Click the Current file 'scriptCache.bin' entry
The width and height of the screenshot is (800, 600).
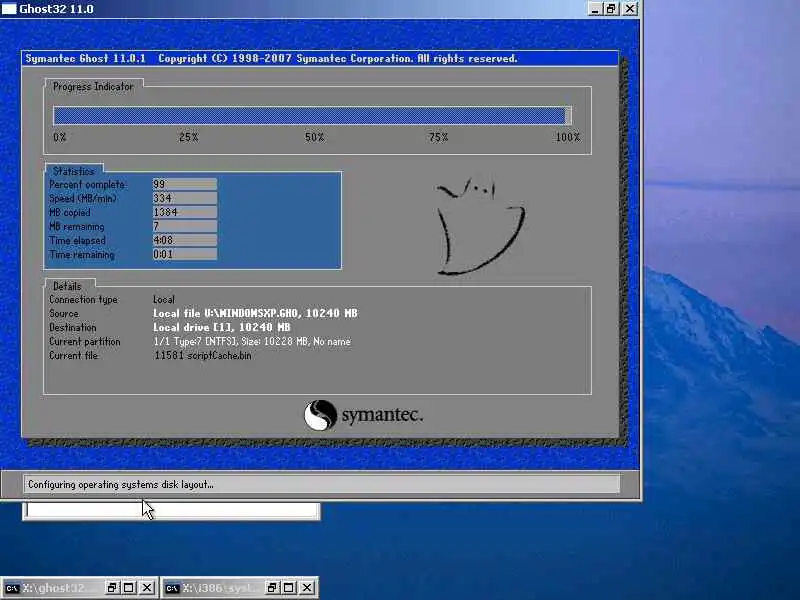tap(203, 355)
